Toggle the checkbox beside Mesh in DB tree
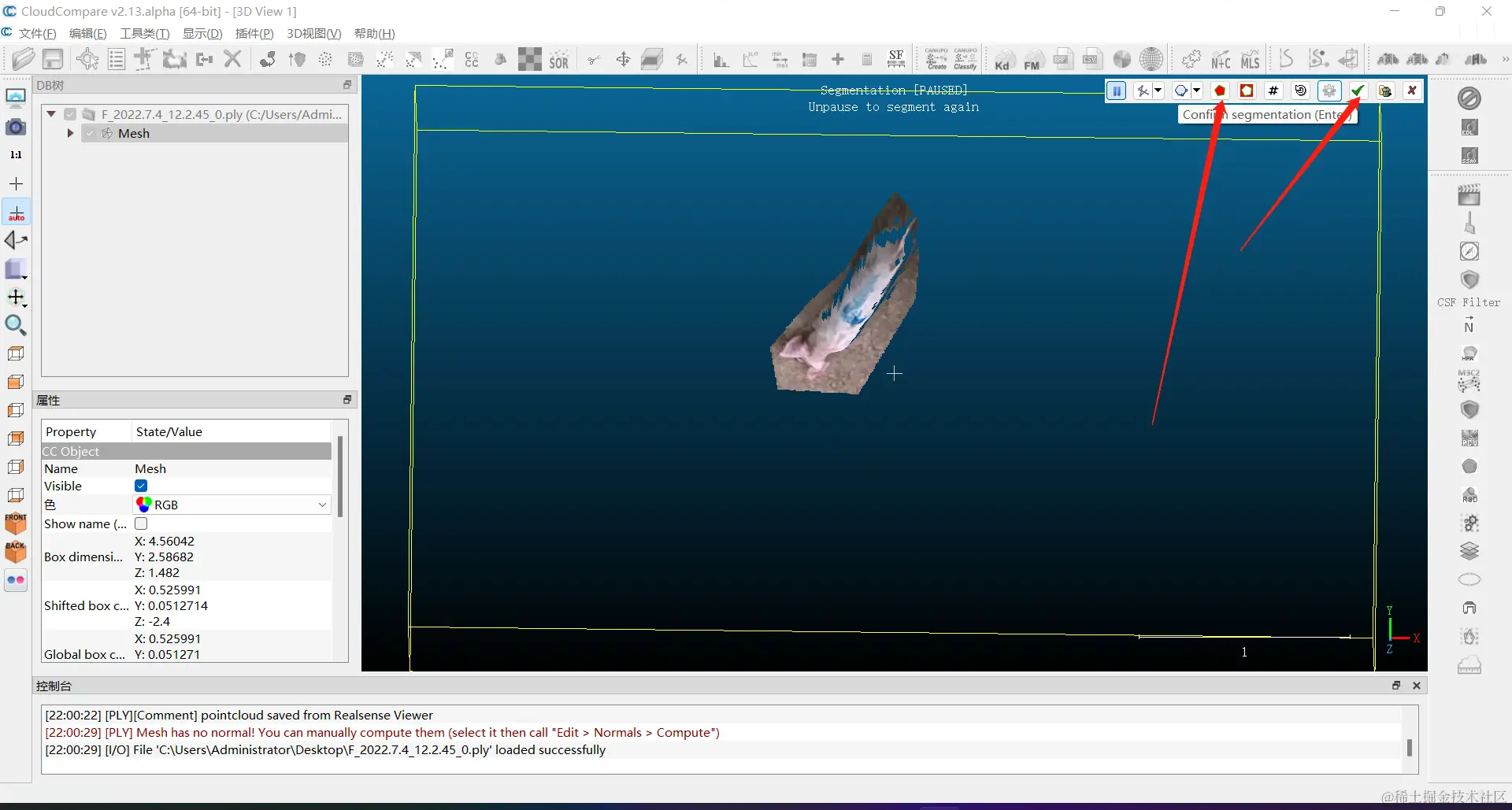Image resolution: width=1512 pixels, height=810 pixels. pyautogui.click(x=90, y=134)
